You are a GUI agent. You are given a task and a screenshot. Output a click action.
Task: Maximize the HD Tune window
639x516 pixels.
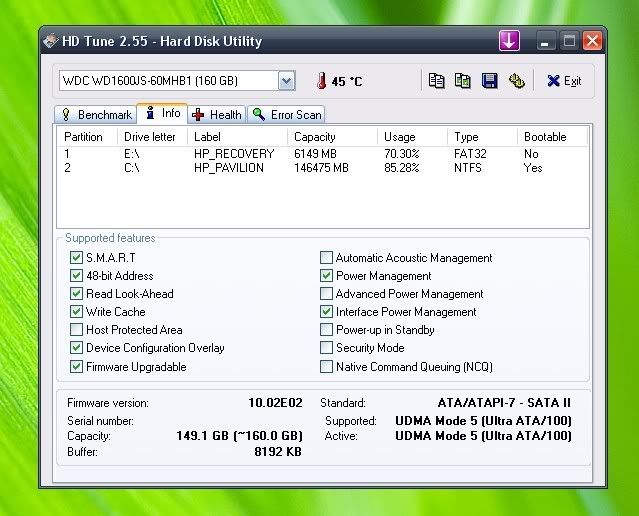(x=569, y=41)
